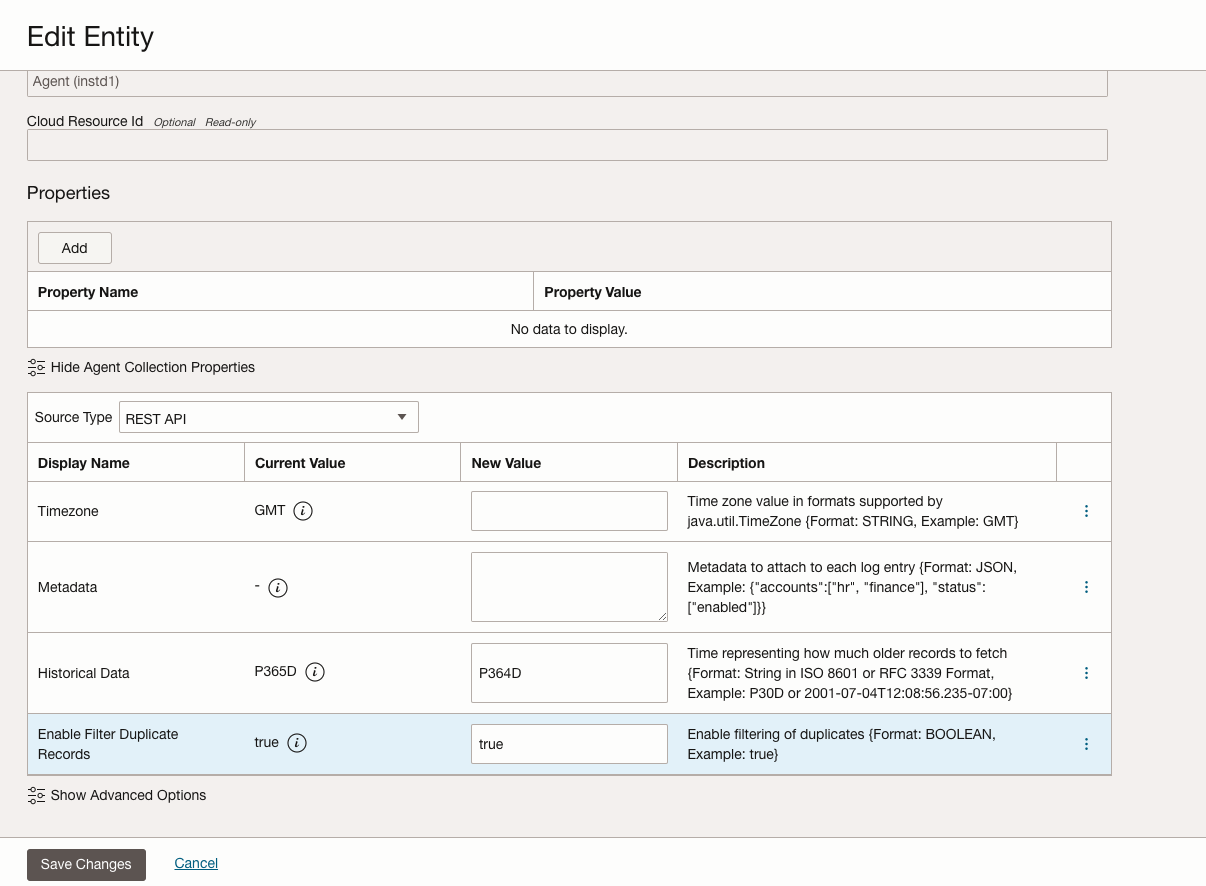The image size is (1206, 886).
Task: Open the Metadata row actions menu
Action: (x=1086, y=587)
